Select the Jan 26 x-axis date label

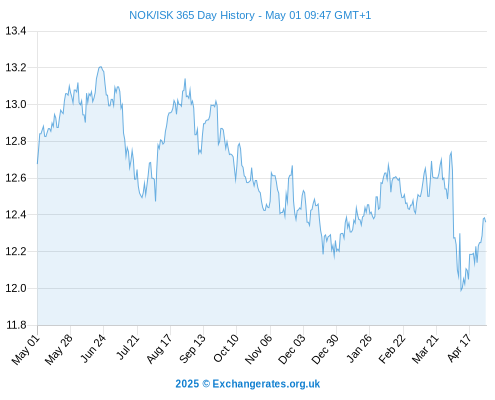[x=359, y=348]
